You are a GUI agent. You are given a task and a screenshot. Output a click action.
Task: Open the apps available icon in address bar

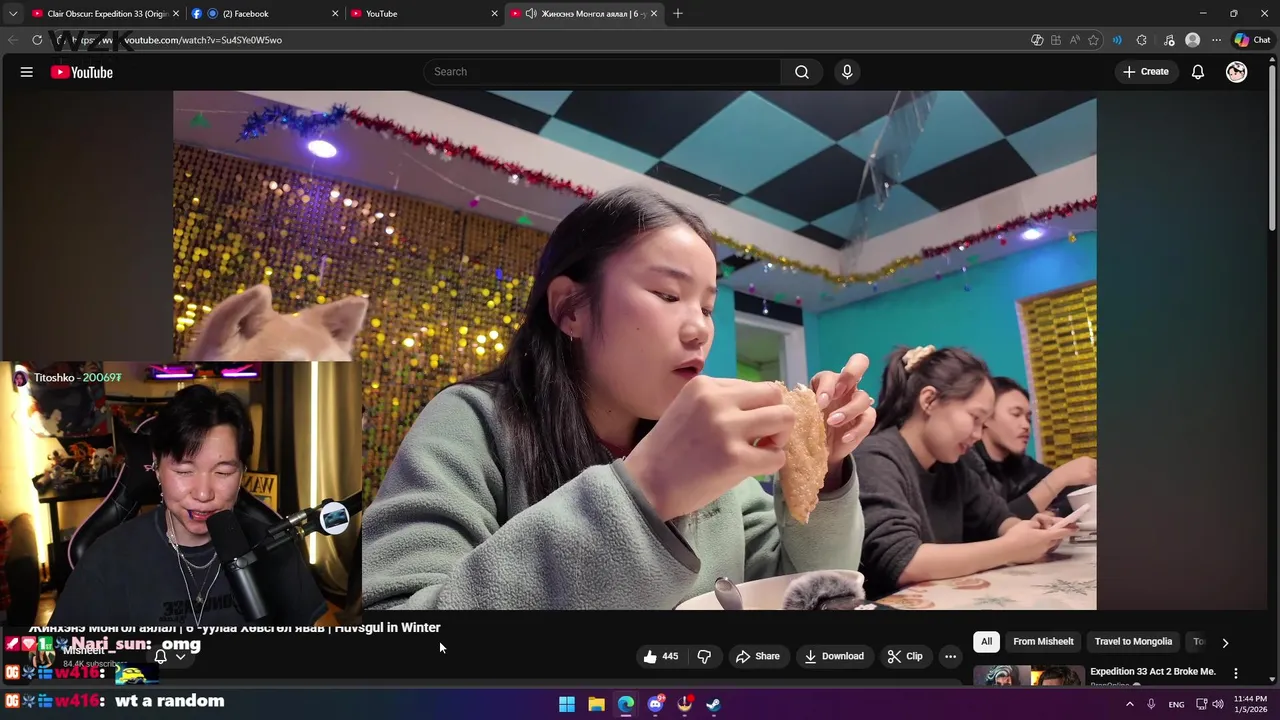(1056, 40)
